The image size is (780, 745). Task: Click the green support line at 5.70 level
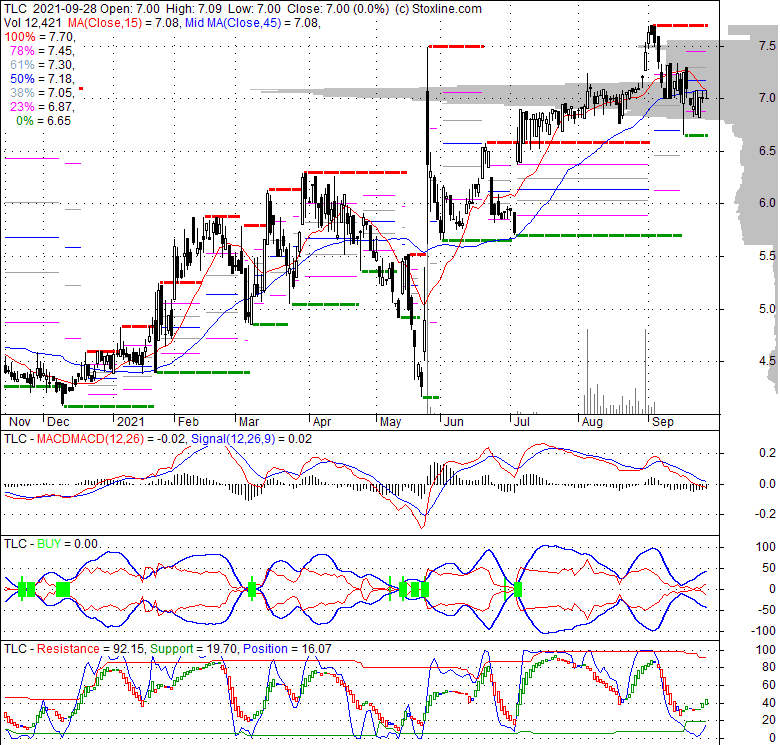(x=599, y=235)
